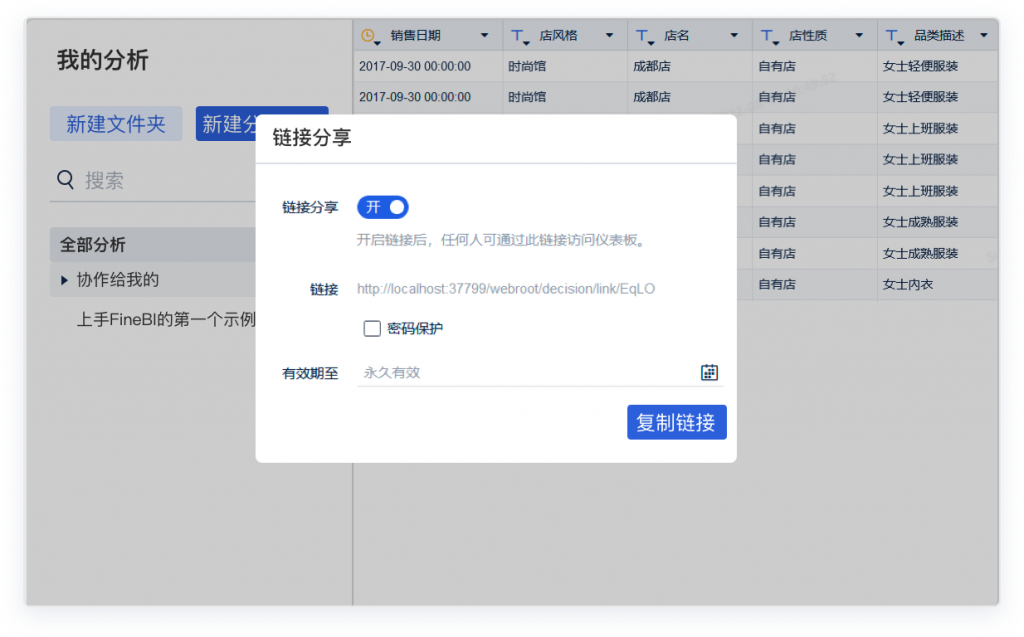Image resolution: width=1024 pixels, height=637 pixels.
Task: Open the calendar picker for 有效期至
Action: coord(709,372)
